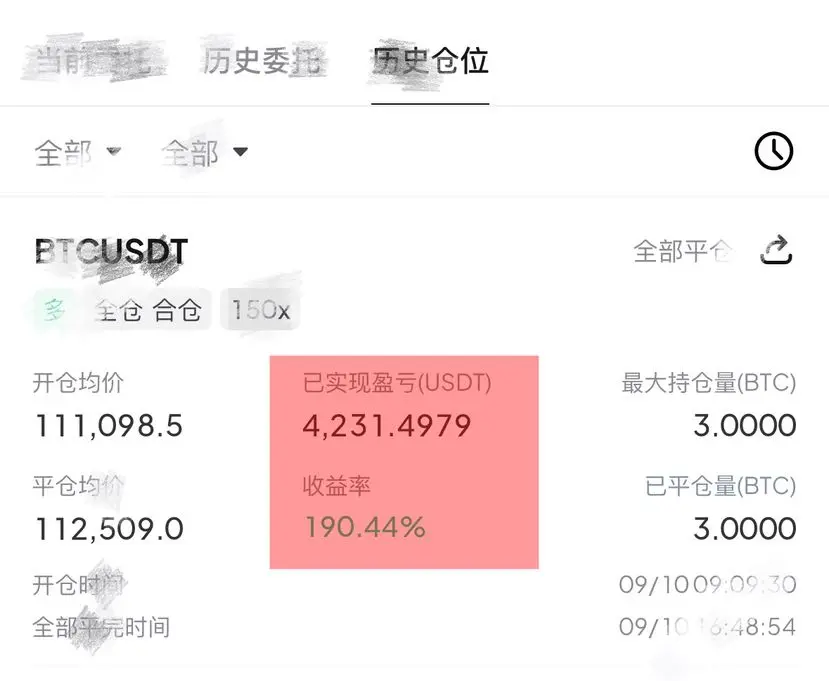
Task: Tap the 多 long position badge
Action: tap(55, 310)
